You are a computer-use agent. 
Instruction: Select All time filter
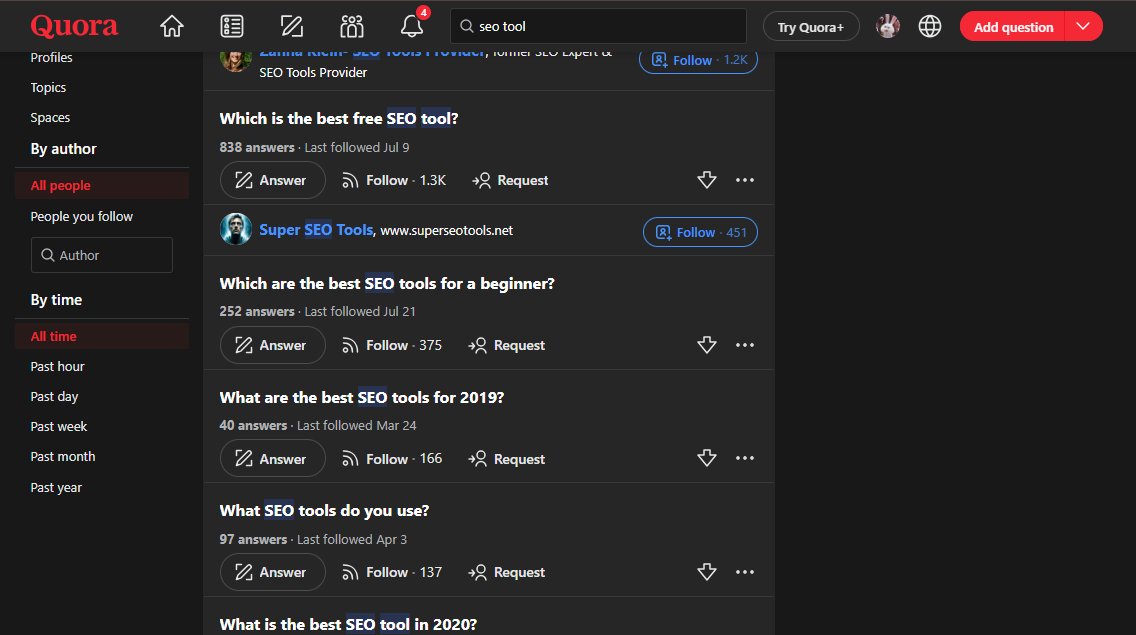click(x=101, y=336)
